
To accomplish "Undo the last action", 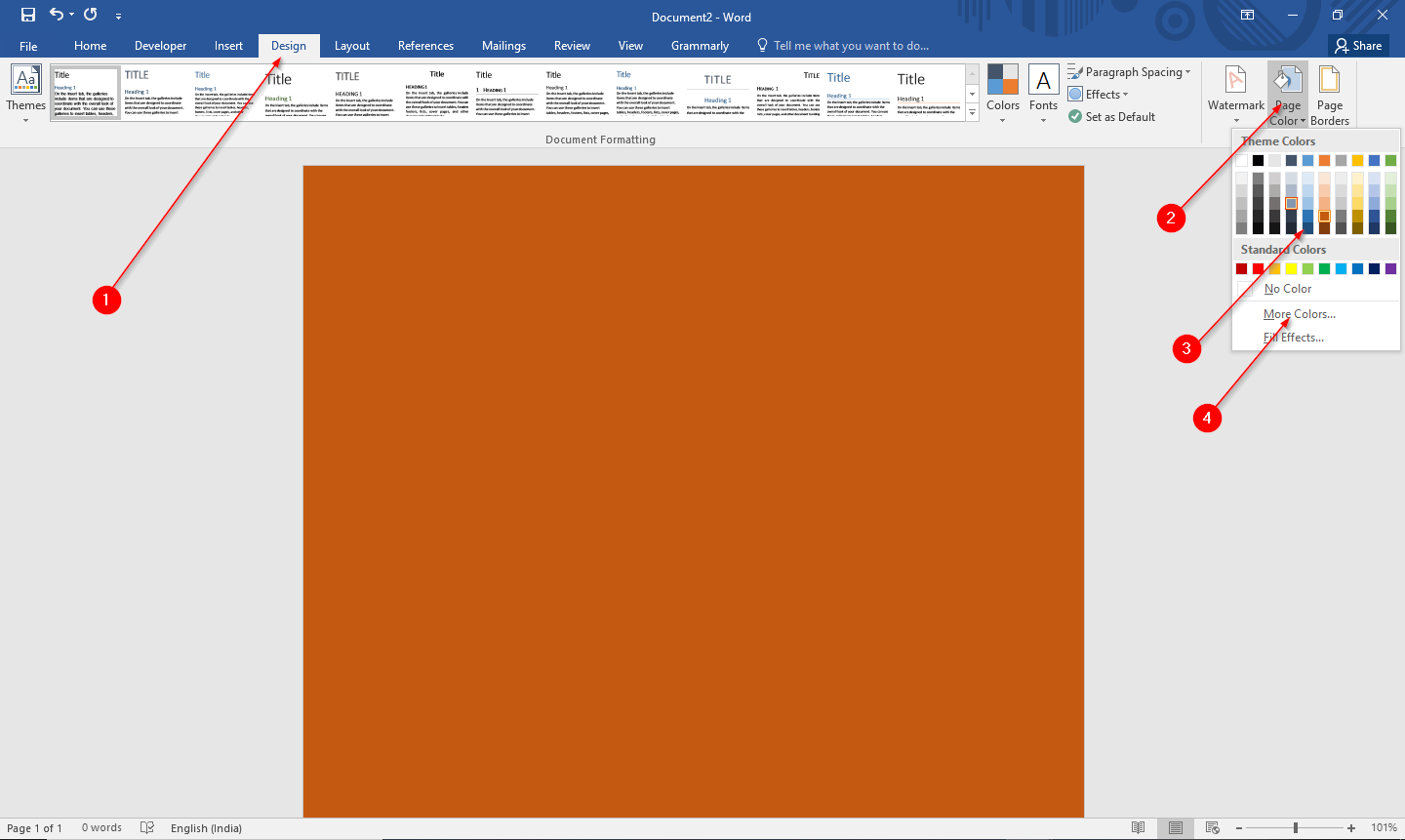I will [x=56, y=15].
